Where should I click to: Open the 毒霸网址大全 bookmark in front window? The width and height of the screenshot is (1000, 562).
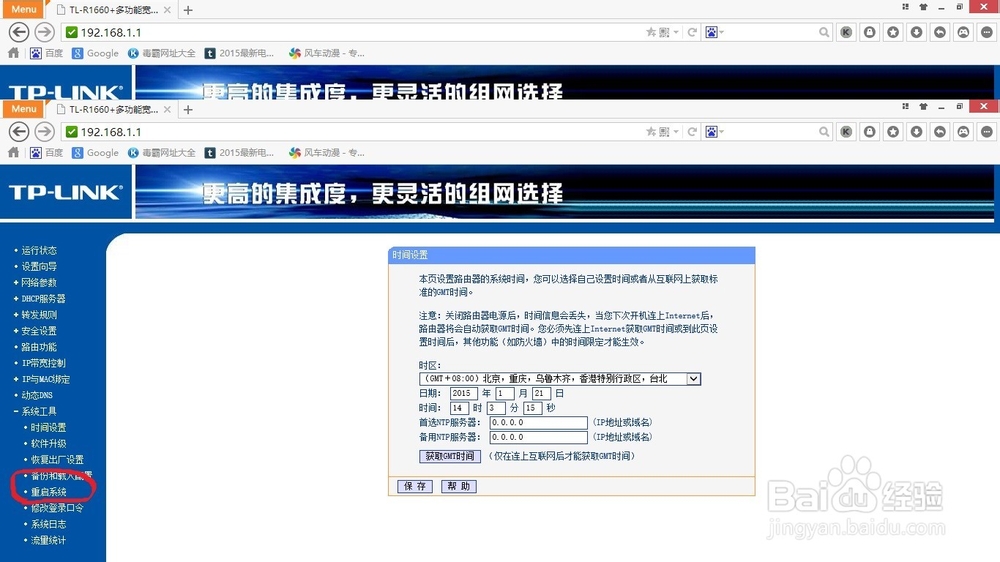162,153
